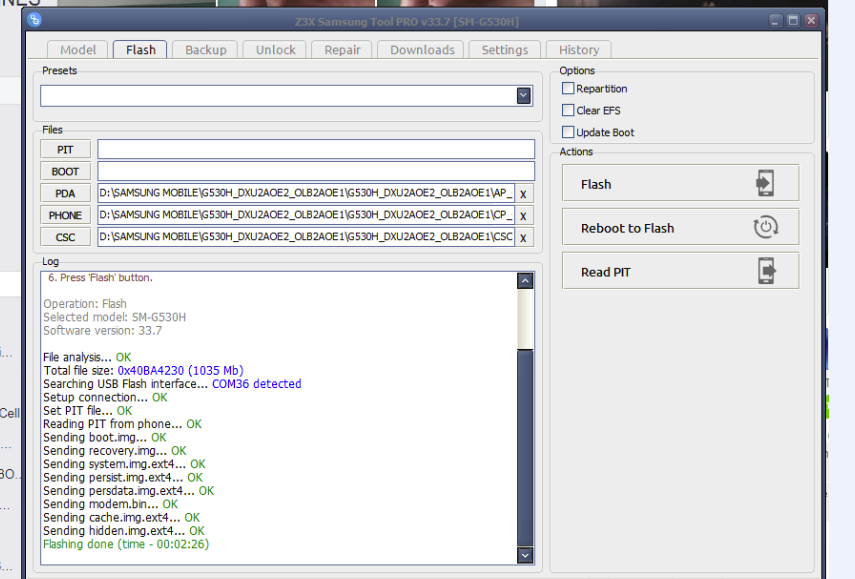Click the power-cycle icon on Reboot to Flash

pos(766,227)
